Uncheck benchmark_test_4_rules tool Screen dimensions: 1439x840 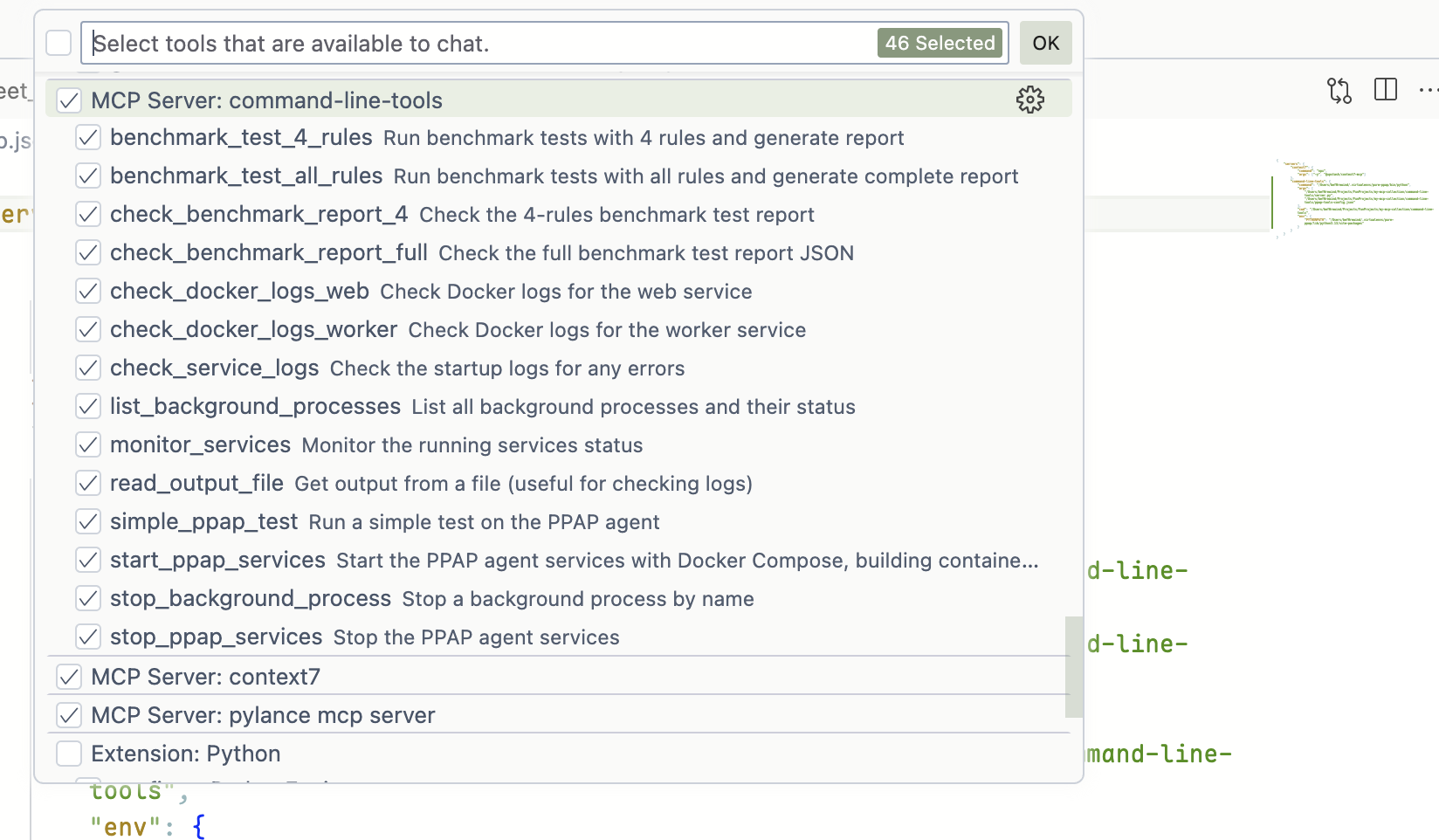click(x=88, y=138)
